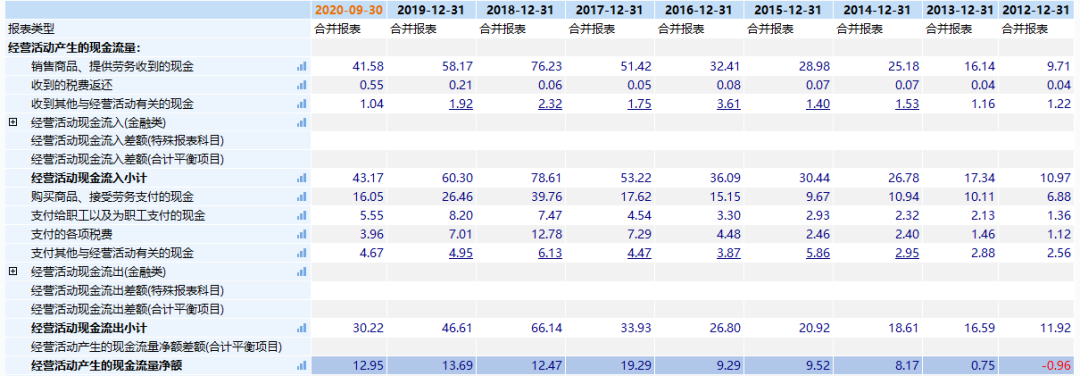Open the underlined 5.86 value in 2015
This screenshot has height=376, width=1080.
[818, 253]
